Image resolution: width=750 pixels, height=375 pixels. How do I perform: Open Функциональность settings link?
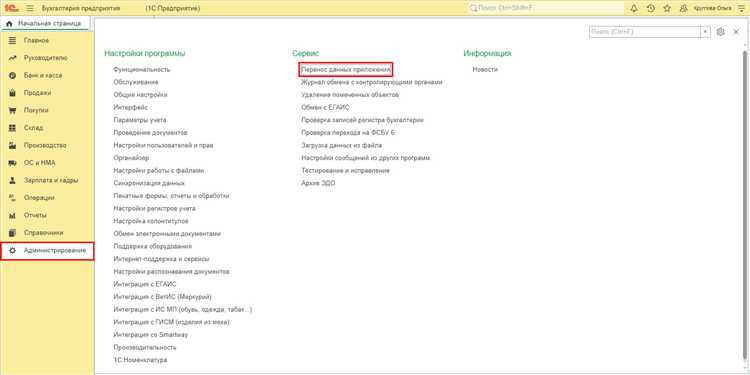[142, 69]
